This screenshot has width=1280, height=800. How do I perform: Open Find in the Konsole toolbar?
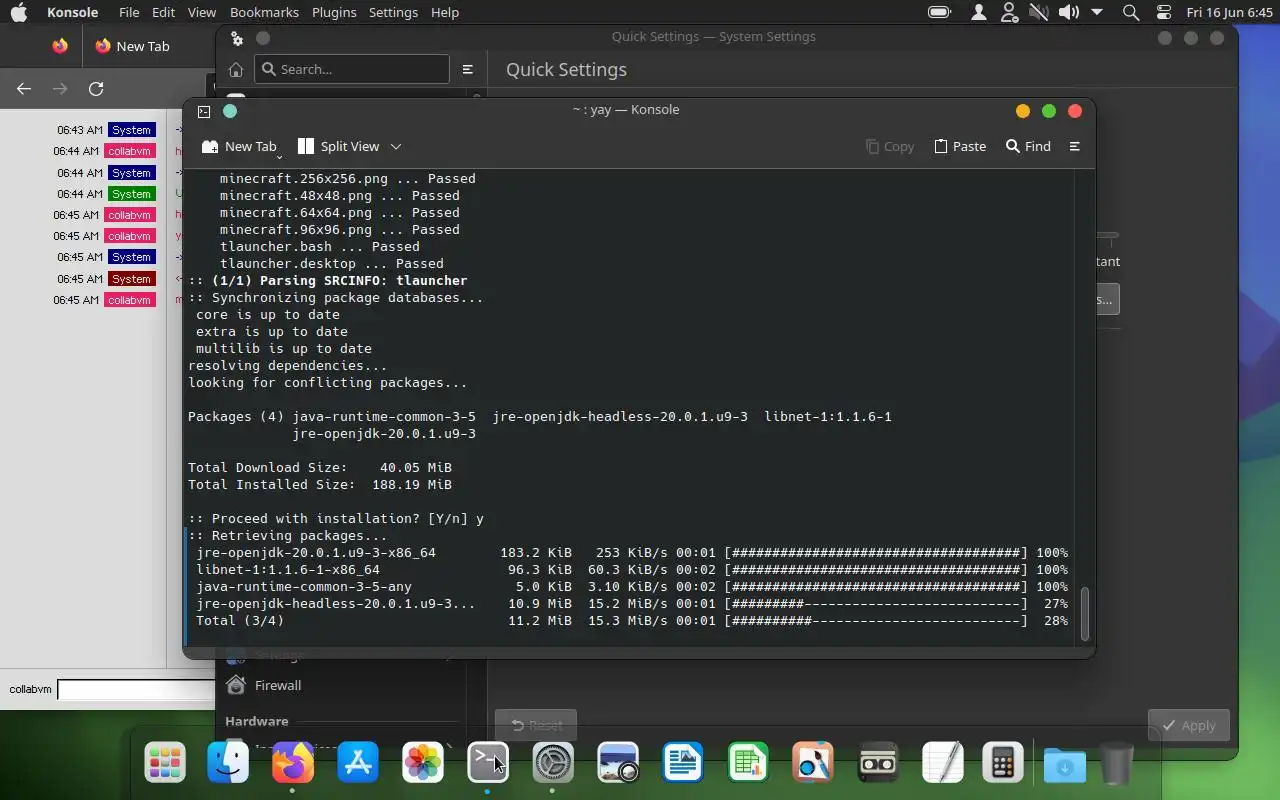[x=1028, y=146]
